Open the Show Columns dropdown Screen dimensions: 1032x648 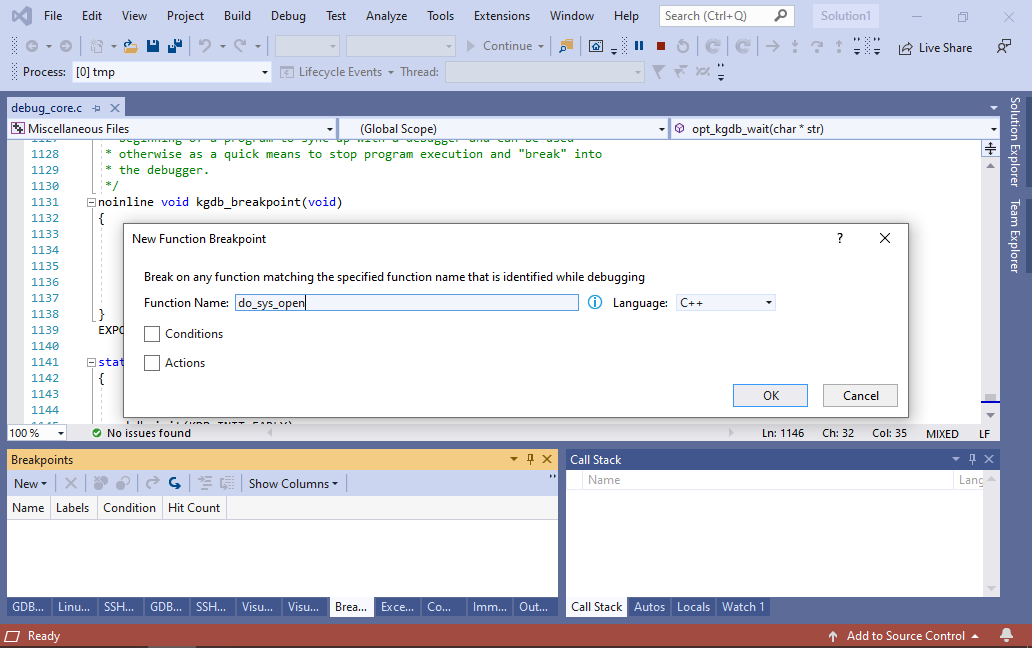click(x=293, y=484)
